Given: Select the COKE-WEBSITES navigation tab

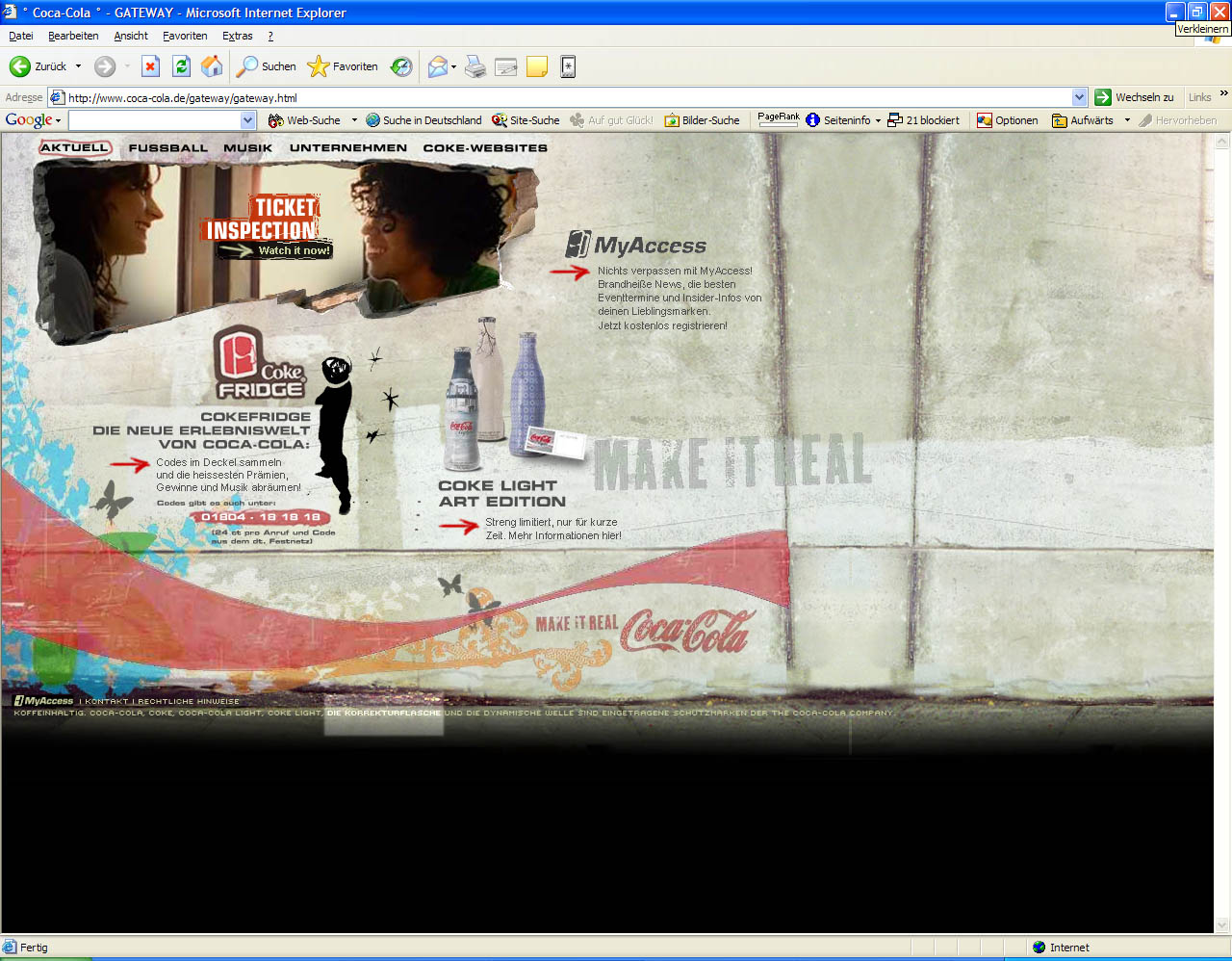Looking at the screenshot, I should tap(485, 148).
